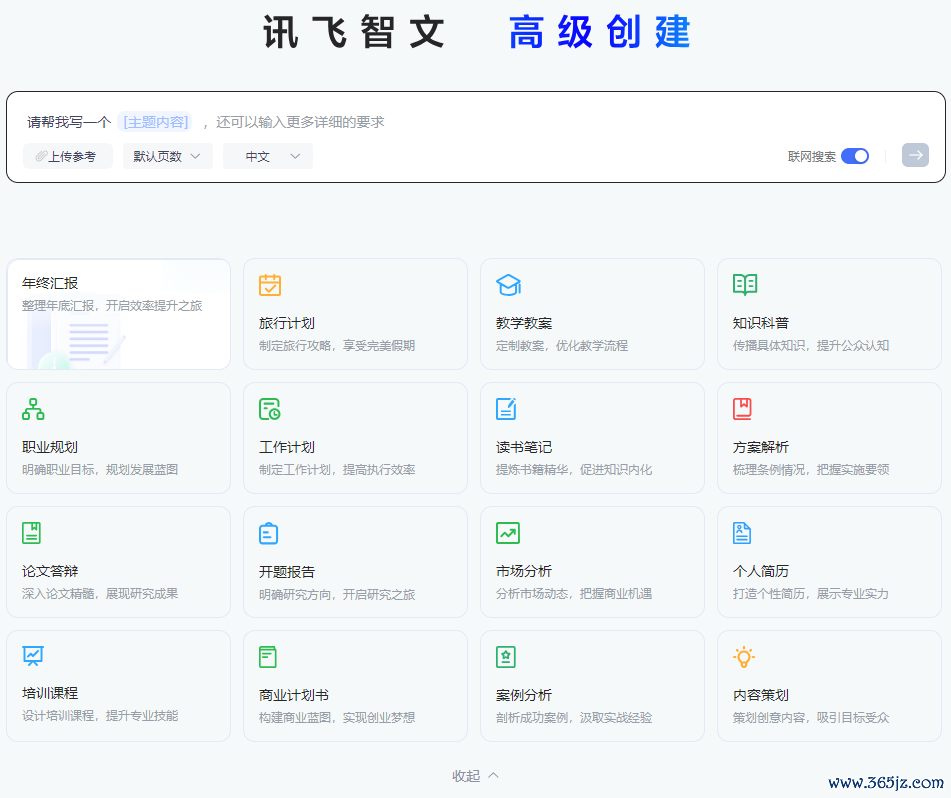
Task: Click the 培训课程 presentation board icon
Action: point(33,656)
